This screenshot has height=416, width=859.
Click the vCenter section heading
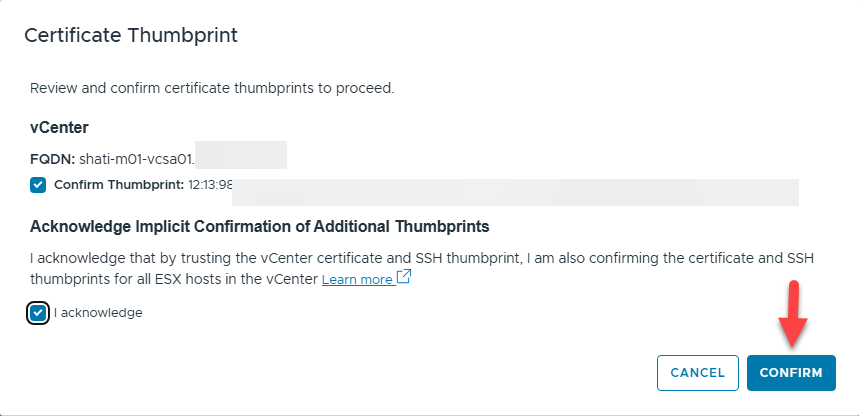click(x=59, y=129)
